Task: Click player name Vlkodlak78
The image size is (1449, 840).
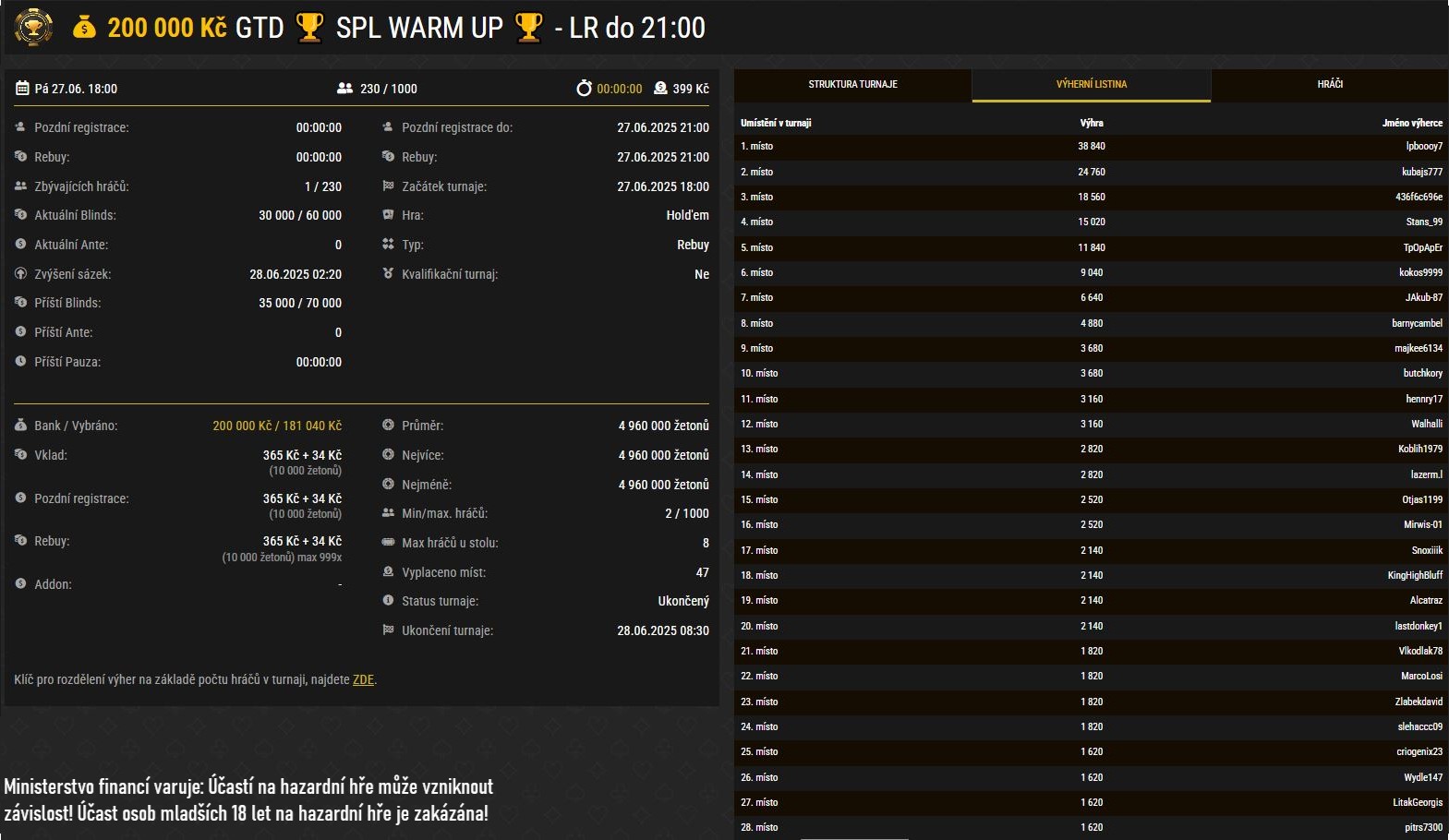Action: [1420, 651]
